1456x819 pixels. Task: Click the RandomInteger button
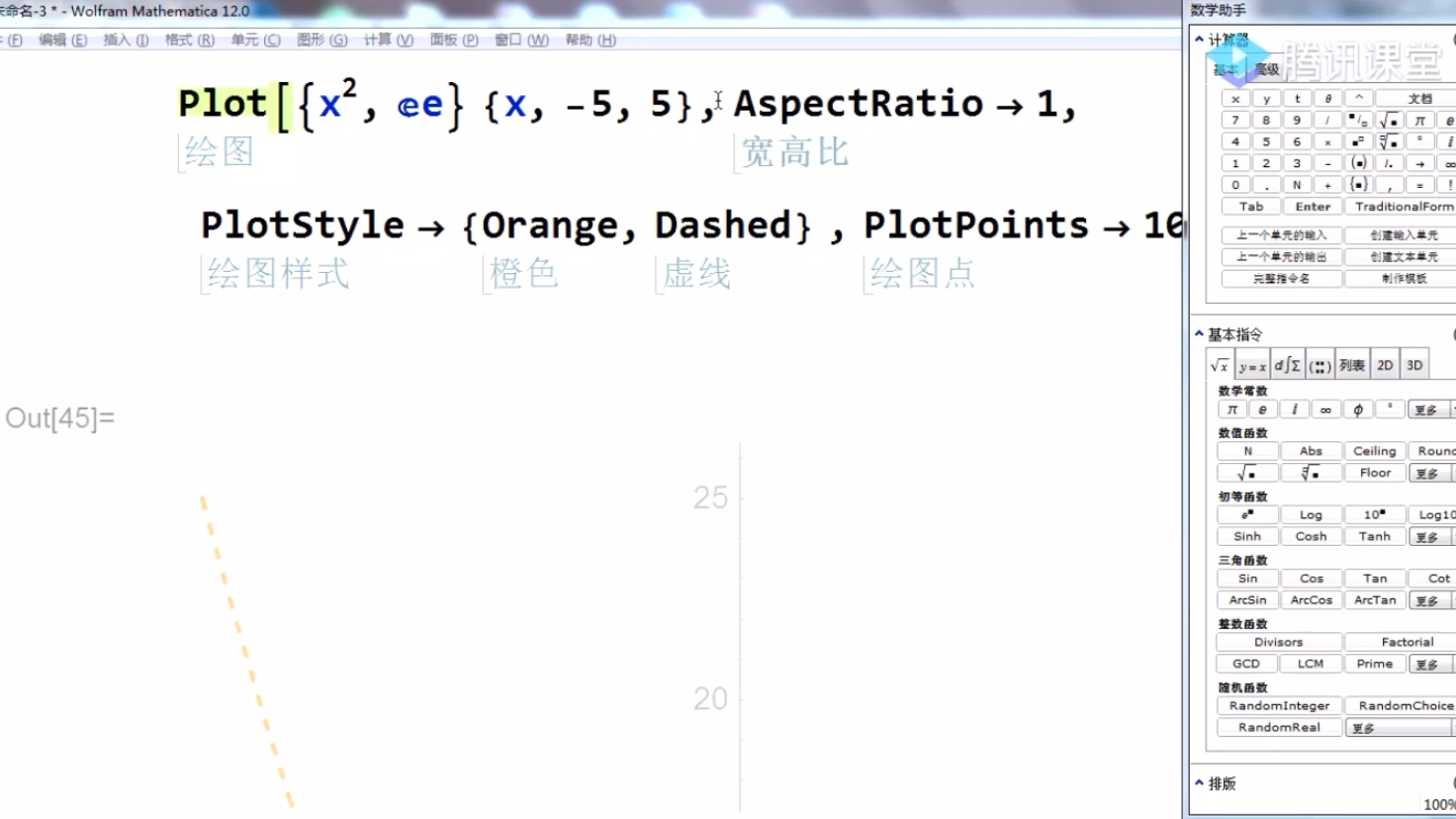(x=1279, y=705)
